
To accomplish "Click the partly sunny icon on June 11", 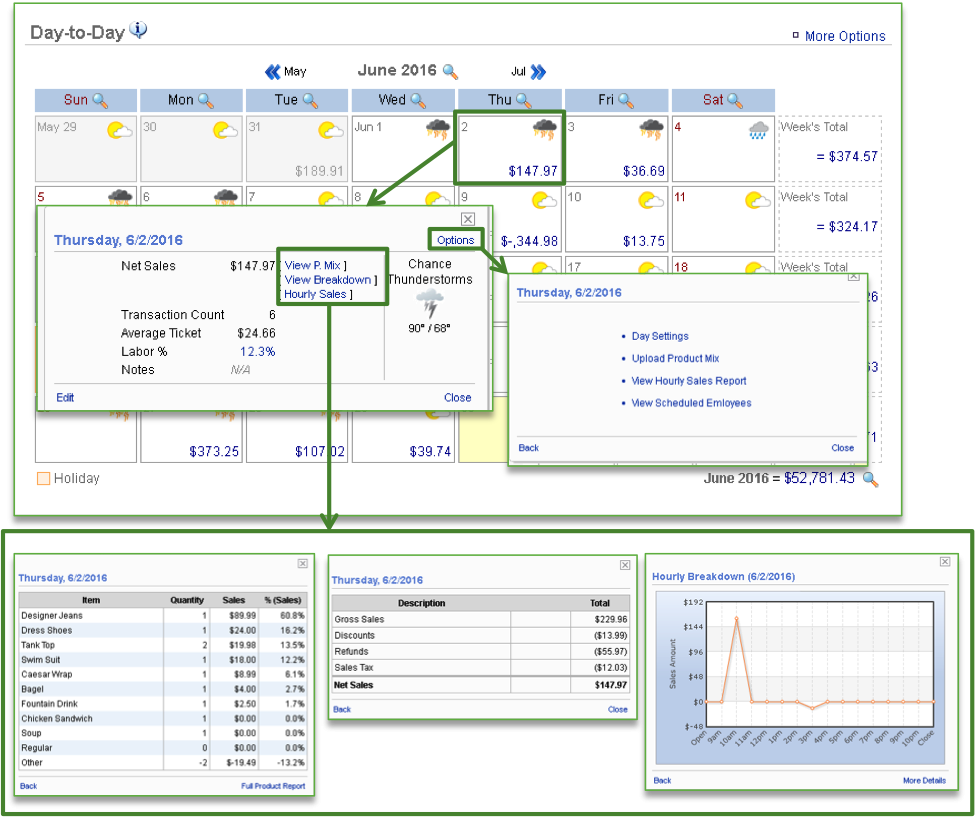I will tap(757, 200).
